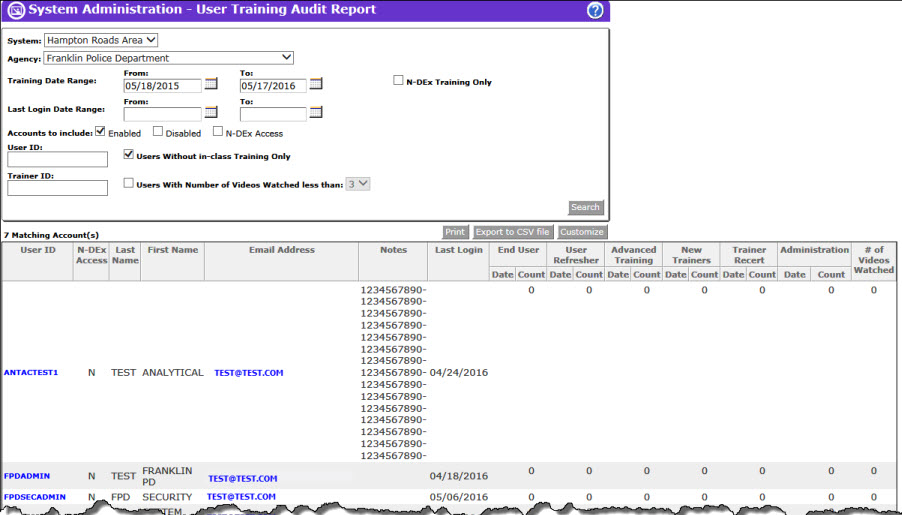Click the System Administration header logo icon
The width and height of the screenshot is (902, 515).
(x=12, y=10)
